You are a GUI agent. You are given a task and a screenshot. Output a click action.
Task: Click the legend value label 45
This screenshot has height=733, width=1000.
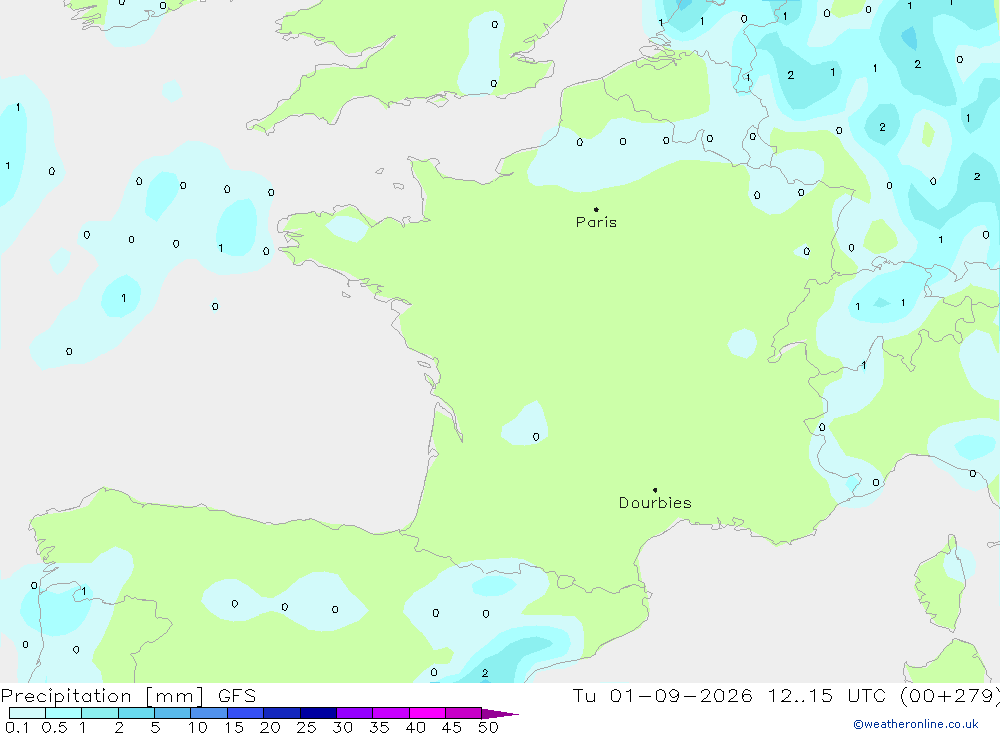[x=452, y=727]
